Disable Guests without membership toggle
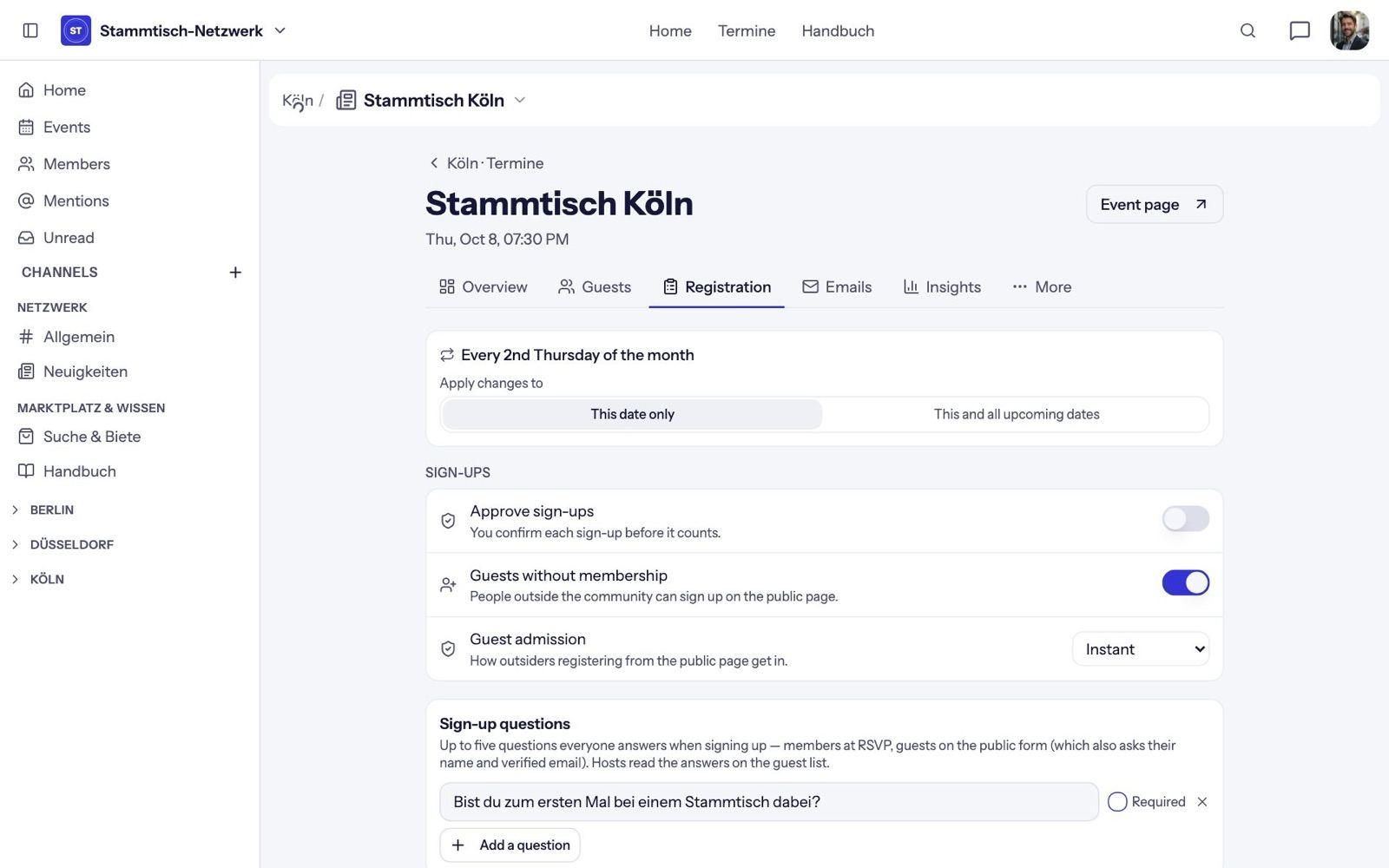 (x=1185, y=582)
